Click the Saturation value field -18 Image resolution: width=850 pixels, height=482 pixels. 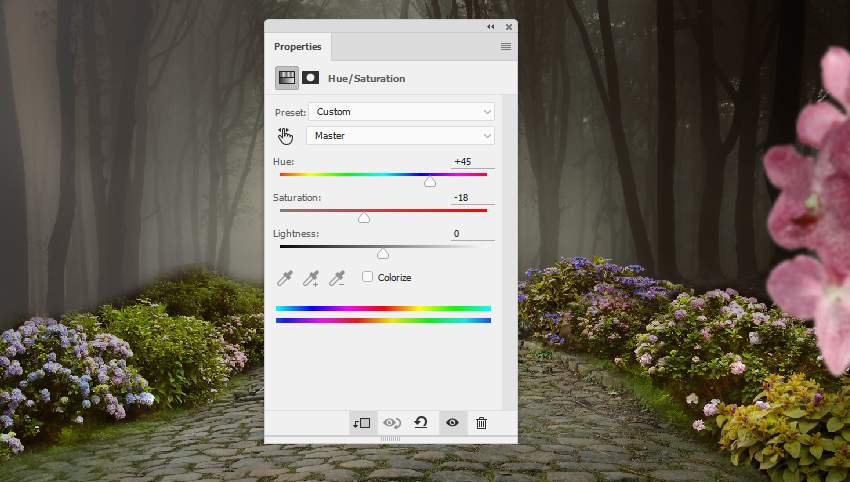[473, 197]
